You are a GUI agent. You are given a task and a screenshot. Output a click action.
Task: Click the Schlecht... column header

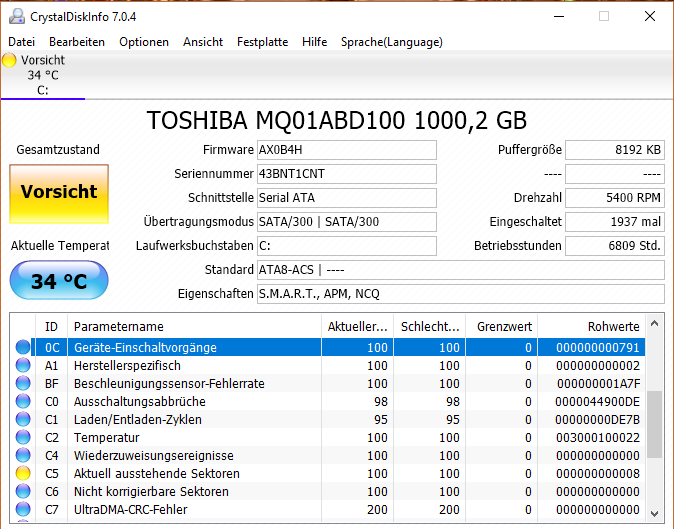[x=429, y=327]
